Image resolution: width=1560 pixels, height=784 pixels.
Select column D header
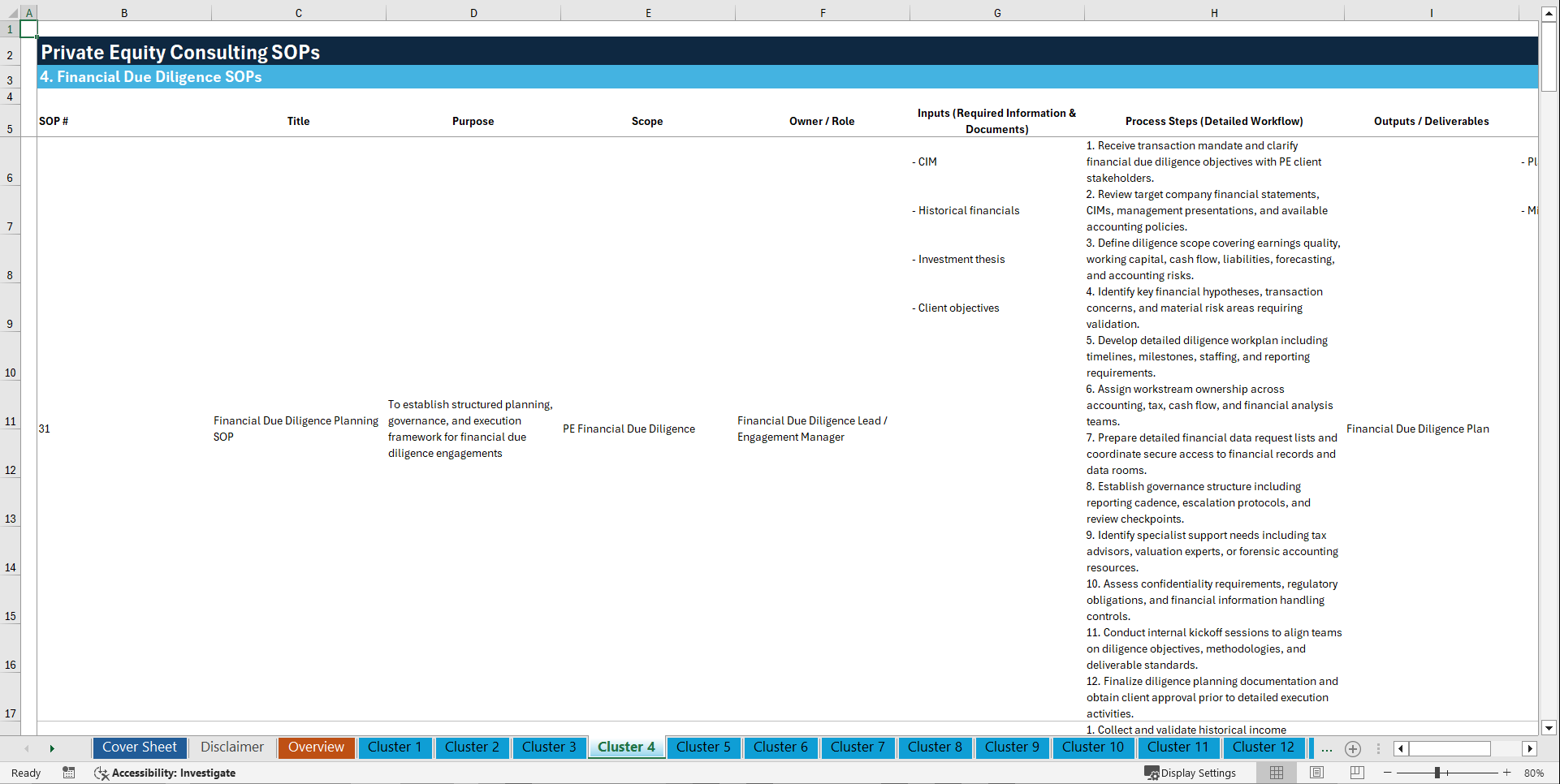click(x=473, y=13)
